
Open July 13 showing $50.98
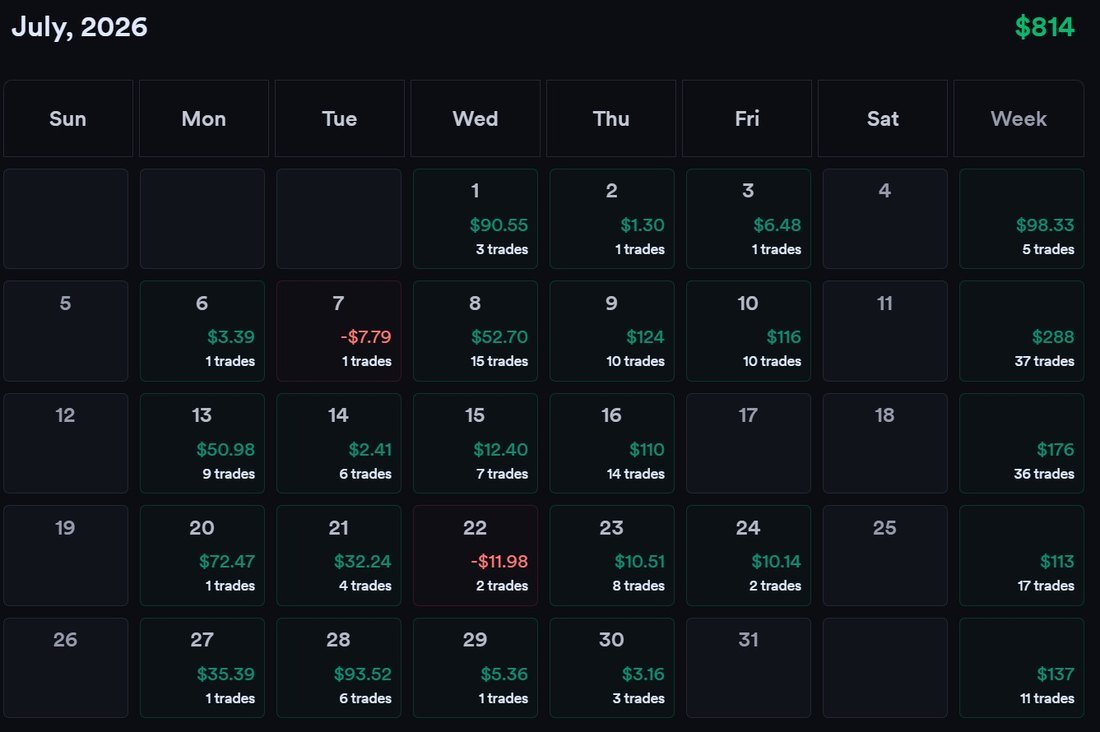pyautogui.click(x=202, y=443)
